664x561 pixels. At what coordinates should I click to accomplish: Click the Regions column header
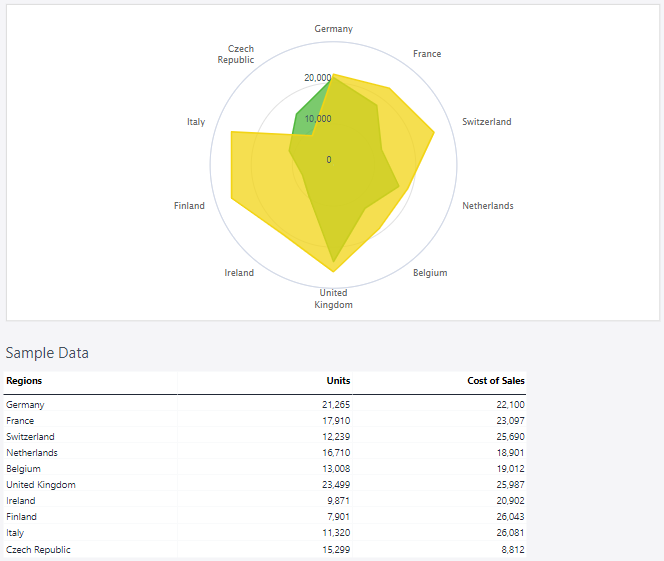(x=24, y=381)
